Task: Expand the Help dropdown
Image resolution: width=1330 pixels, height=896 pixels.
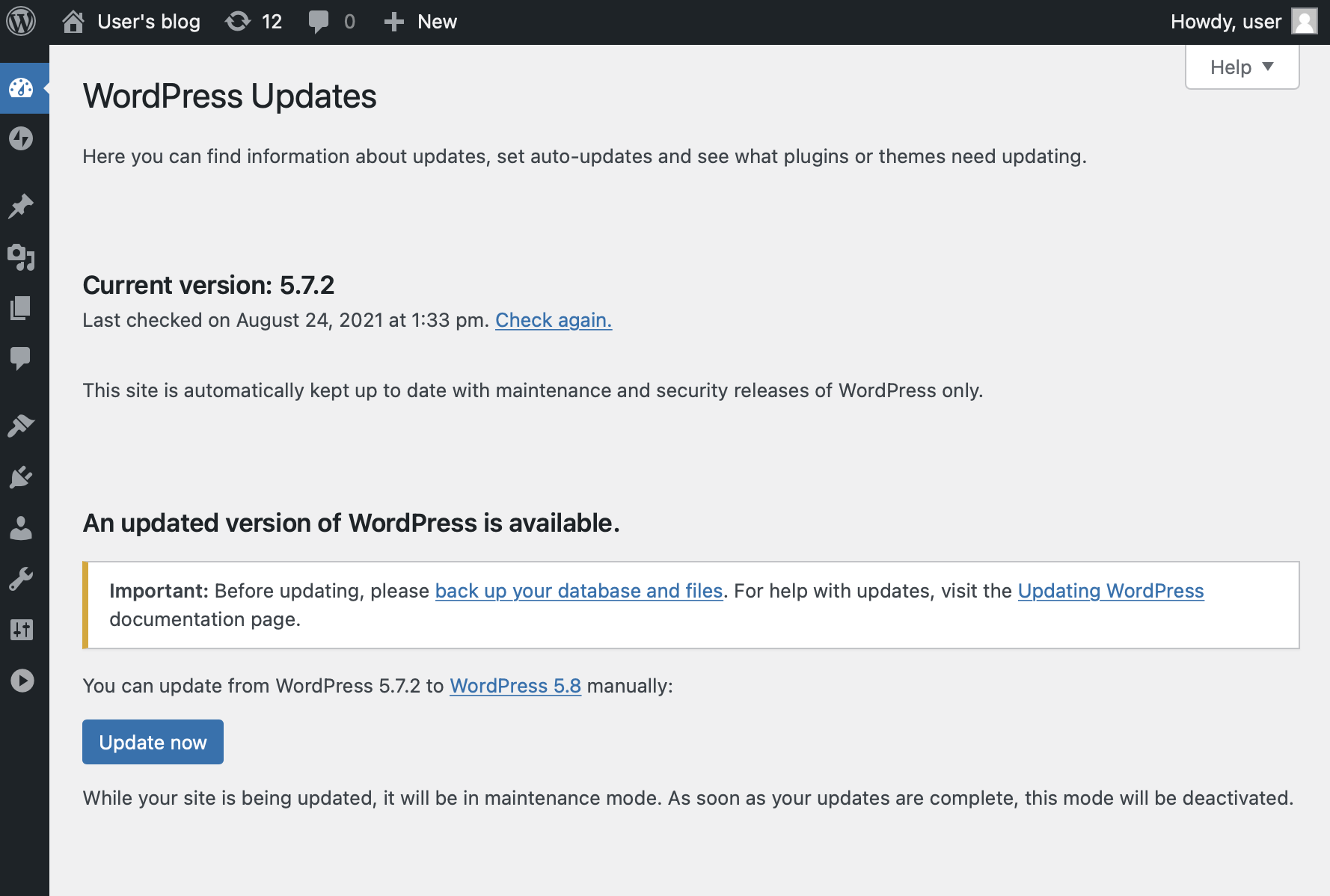Action: pyautogui.click(x=1240, y=67)
